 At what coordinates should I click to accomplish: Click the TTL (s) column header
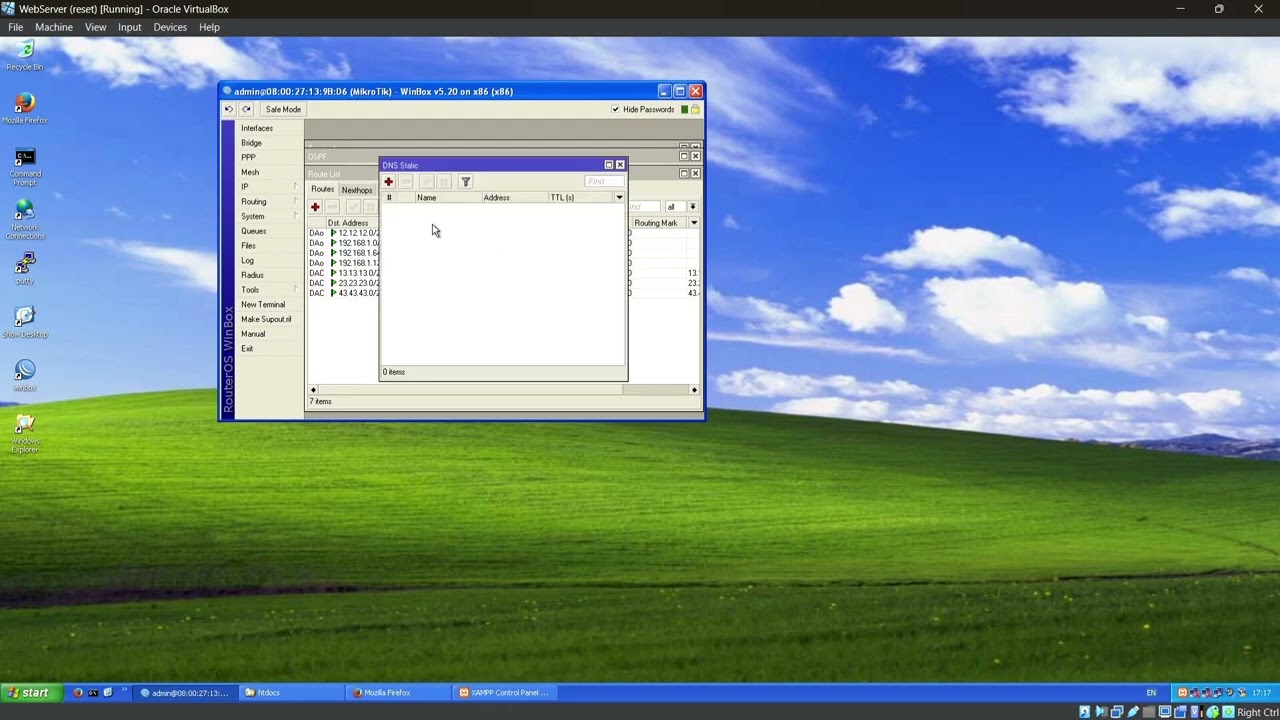(580, 198)
